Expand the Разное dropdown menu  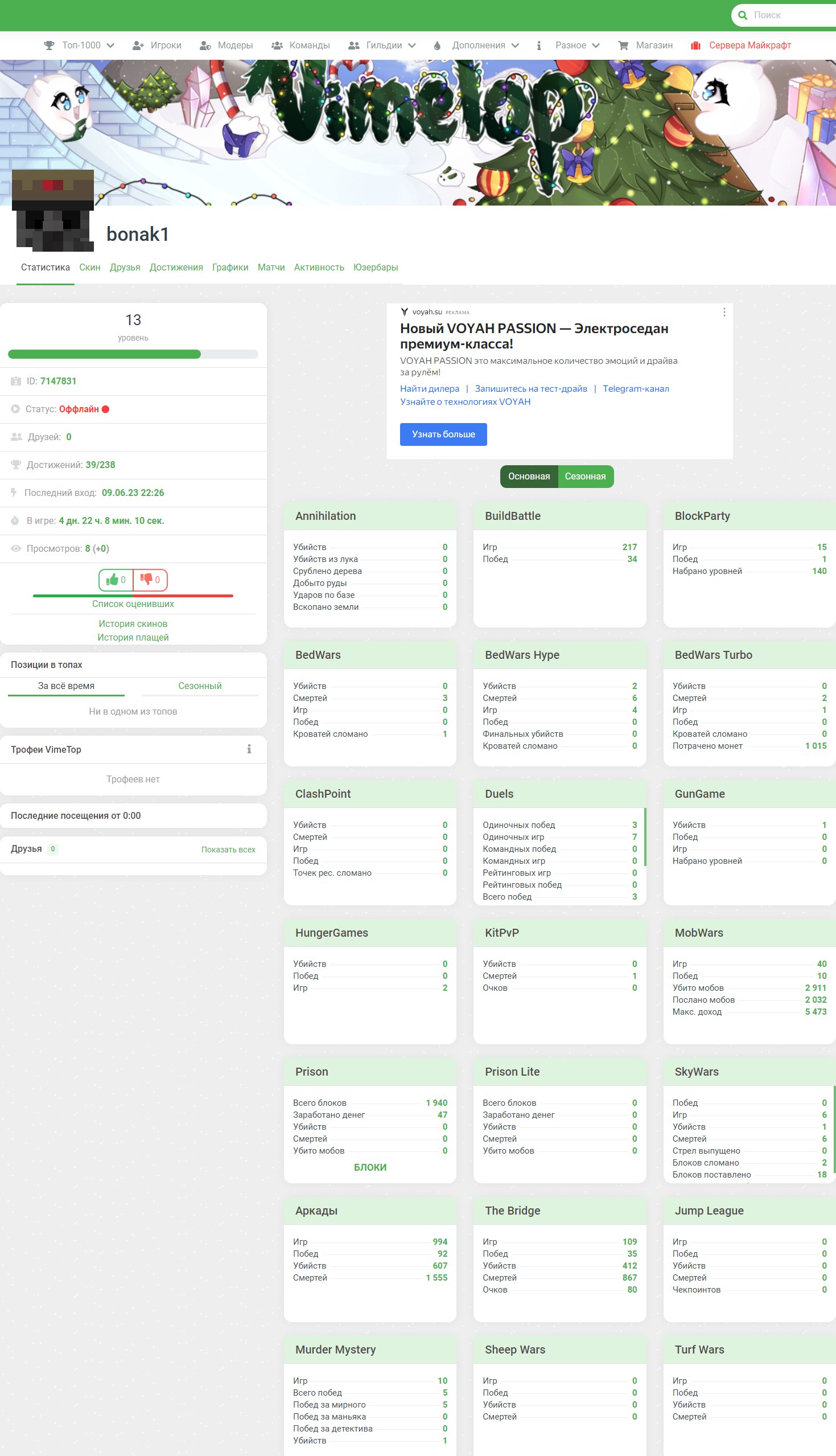coord(595,46)
